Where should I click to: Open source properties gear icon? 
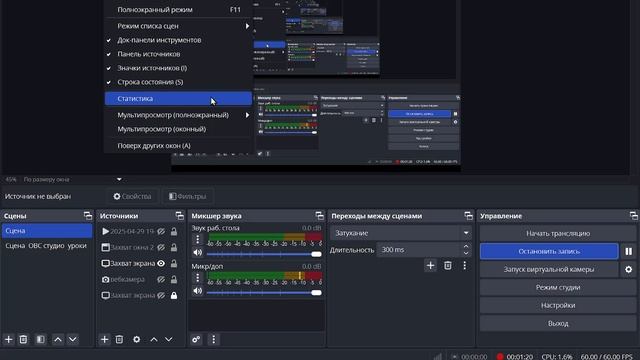point(136,339)
